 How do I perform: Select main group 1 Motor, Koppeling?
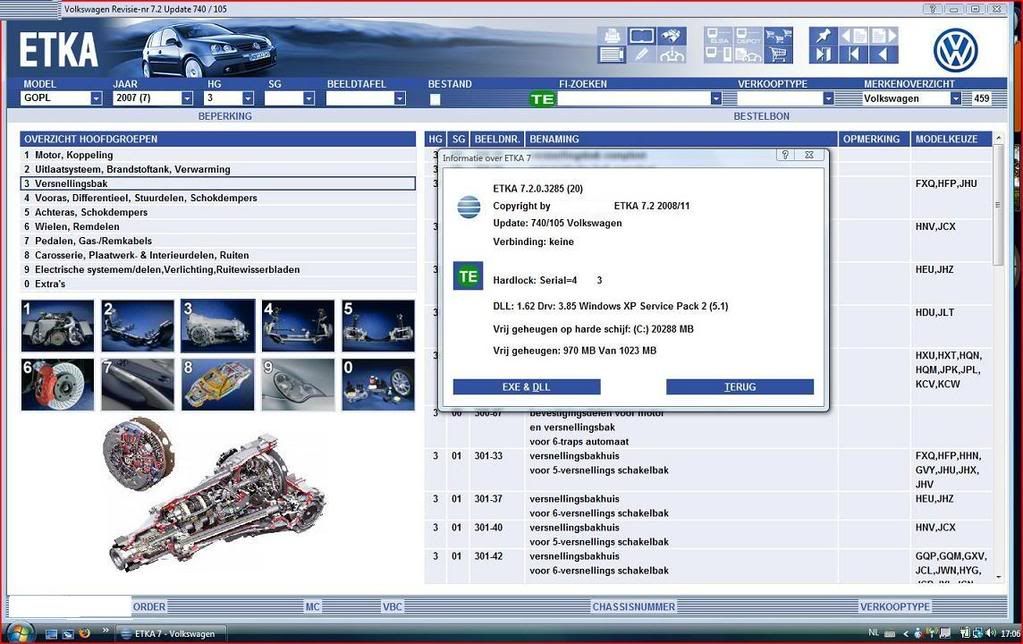(x=218, y=155)
